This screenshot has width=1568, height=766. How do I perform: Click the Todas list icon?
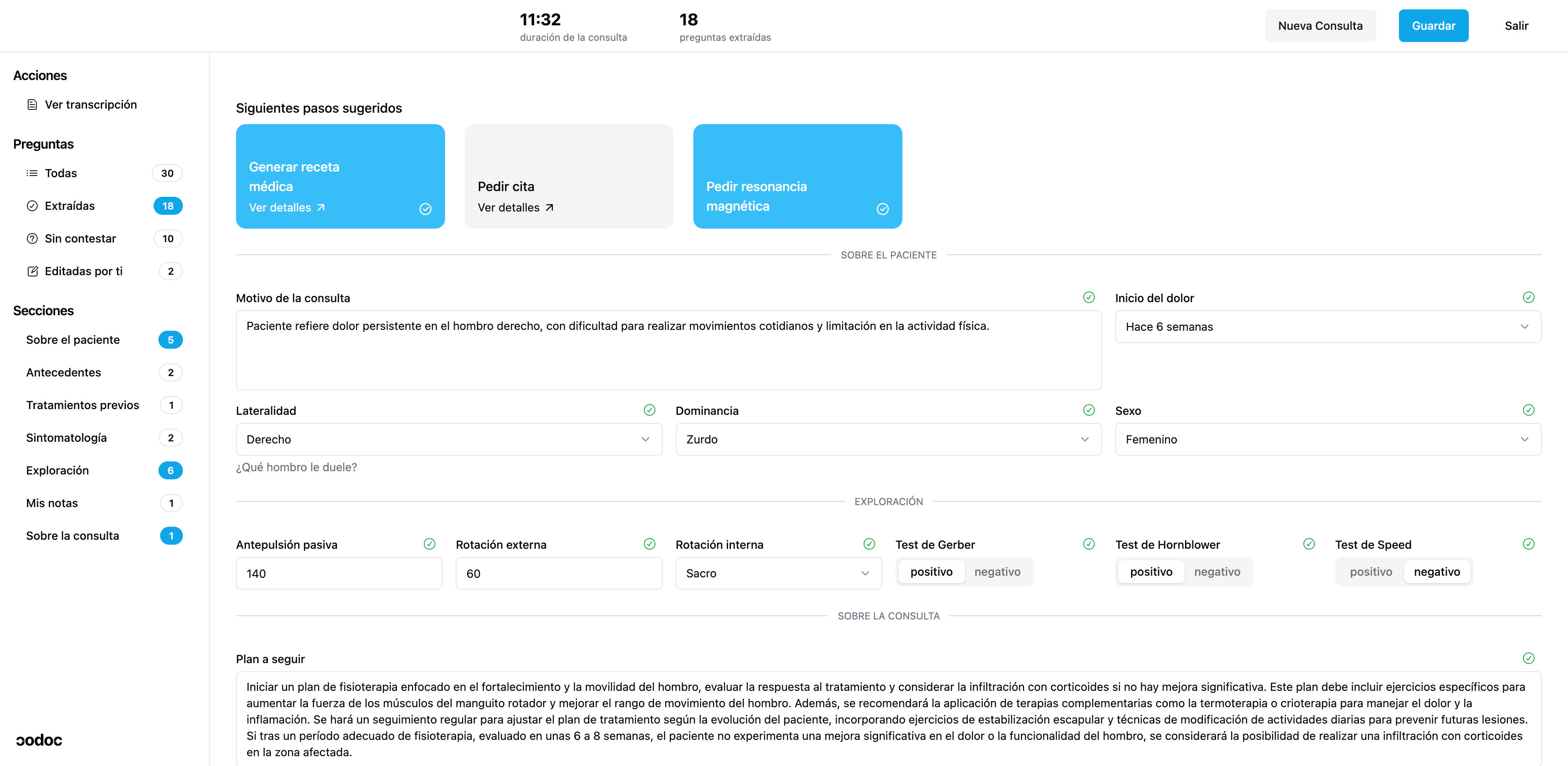click(x=32, y=174)
